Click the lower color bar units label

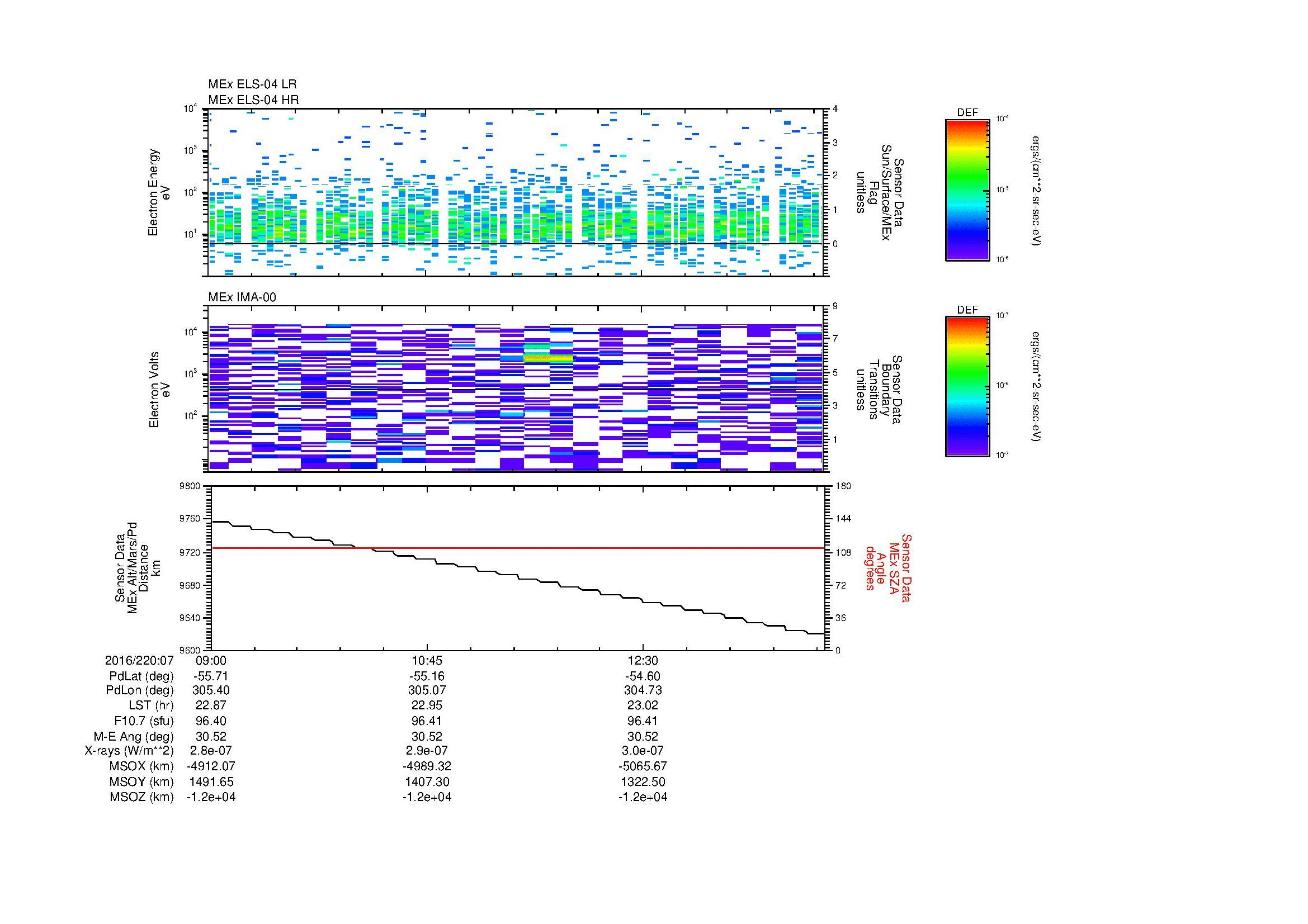point(1036,387)
